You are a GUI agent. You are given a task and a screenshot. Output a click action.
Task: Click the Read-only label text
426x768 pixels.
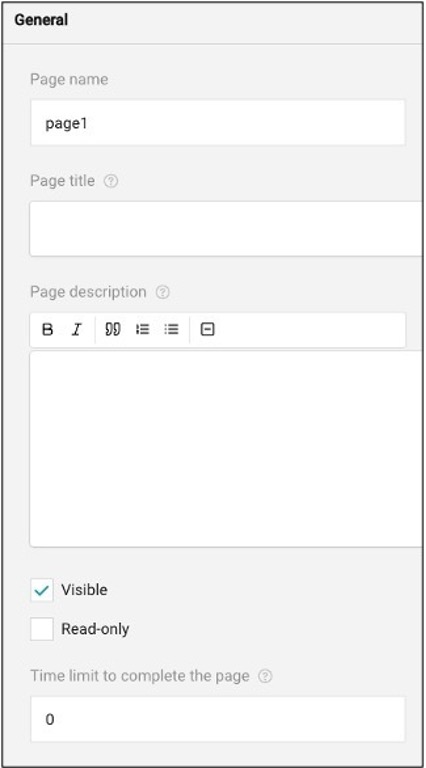tap(95, 629)
